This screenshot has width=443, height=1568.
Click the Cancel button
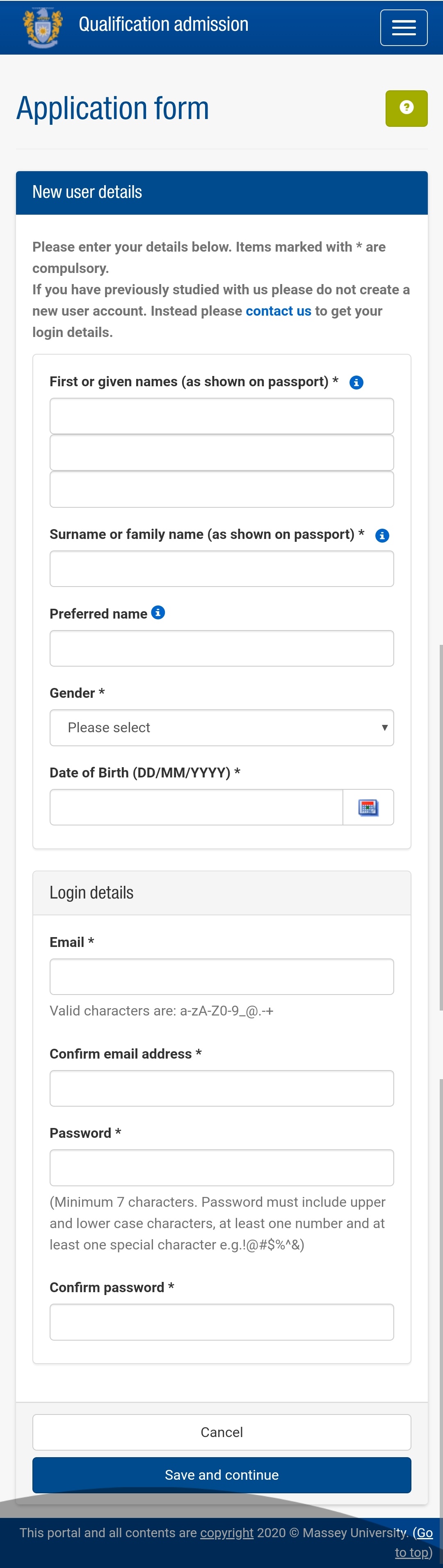click(221, 1432)
